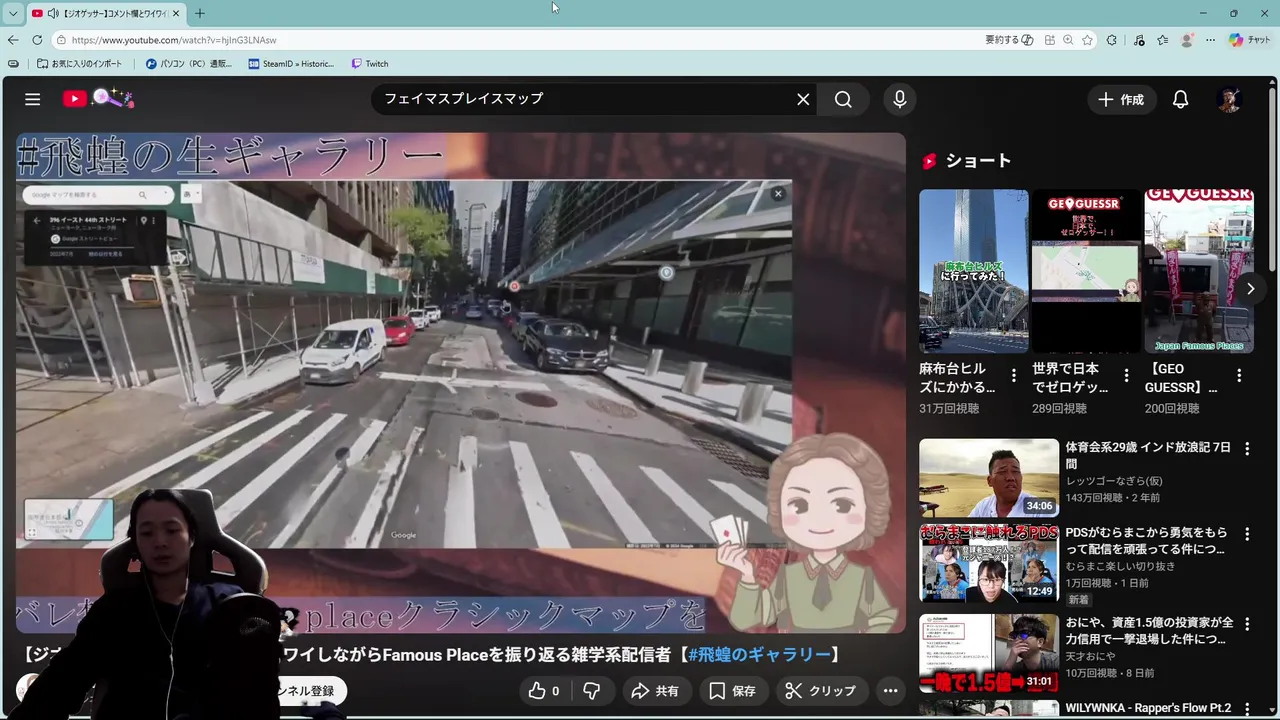Open options for おにや 資産1.5億 video
The width and height of the screenshot is (1280, 720).
pos(1247,624)
